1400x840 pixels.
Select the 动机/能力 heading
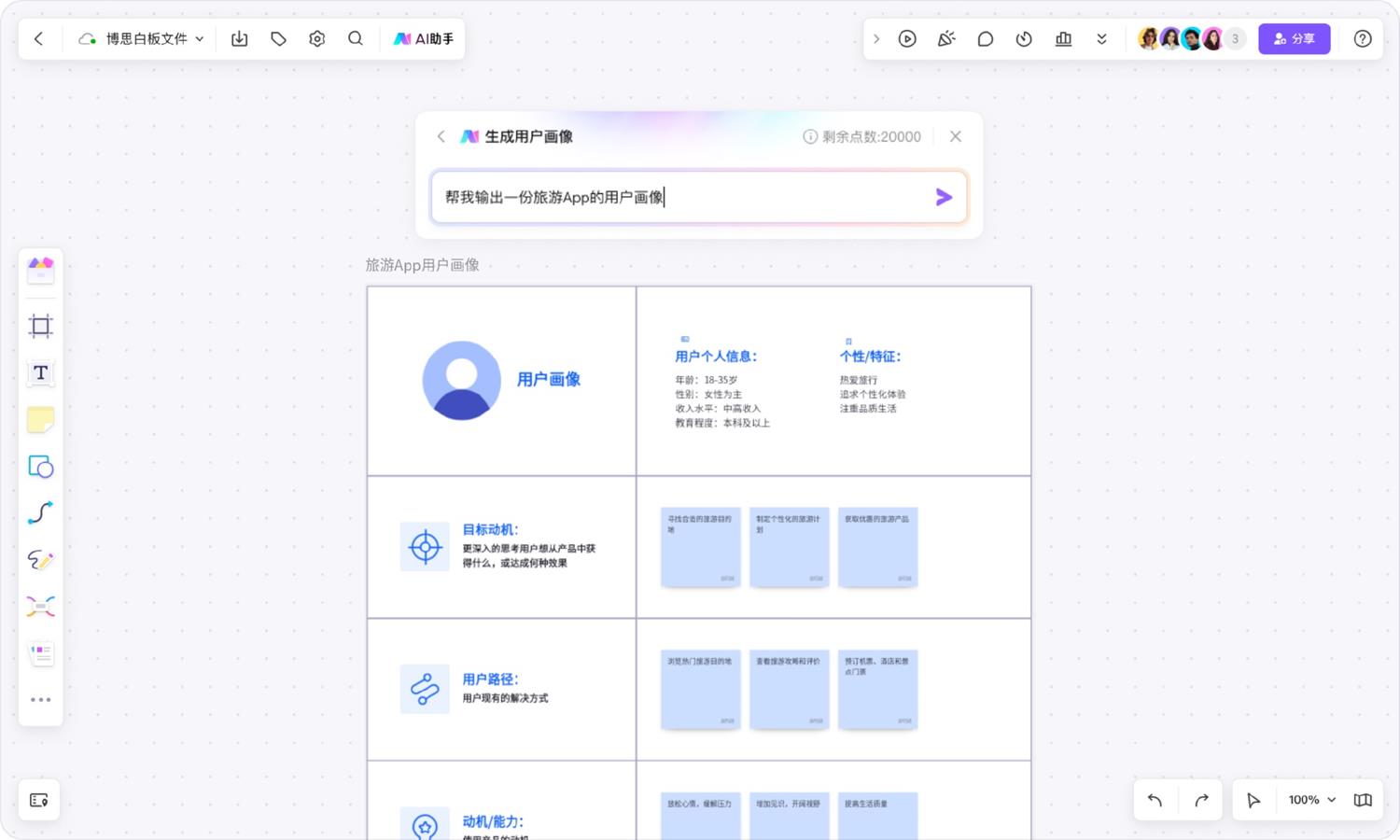(493, 821)
